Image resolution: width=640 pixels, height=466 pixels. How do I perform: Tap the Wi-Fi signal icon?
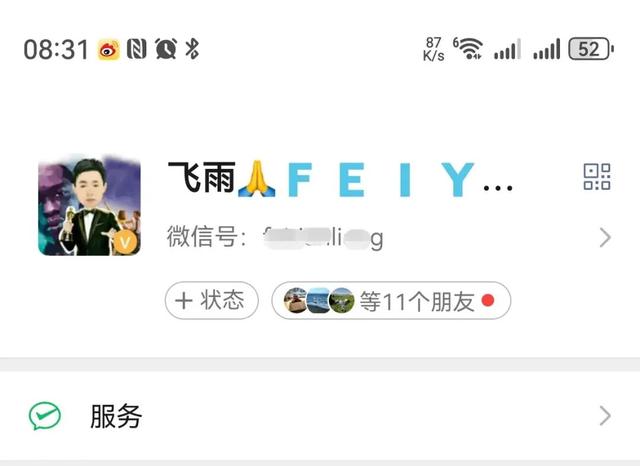point(468,49)
